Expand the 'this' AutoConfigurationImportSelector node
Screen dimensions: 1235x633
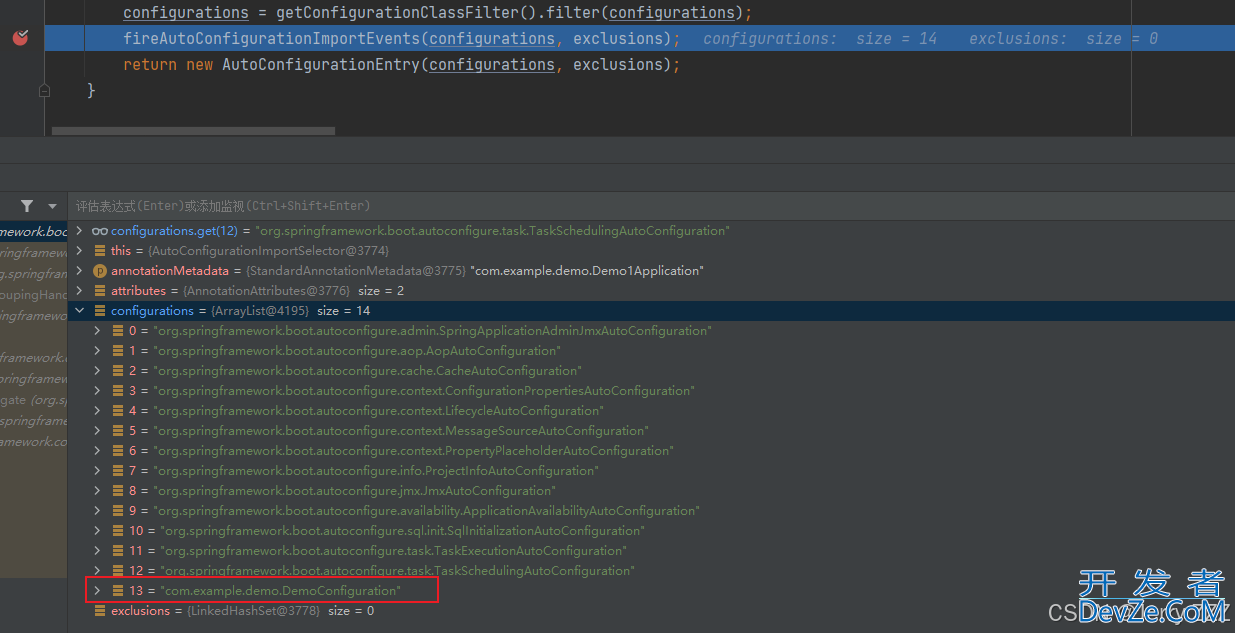[80, 251]
